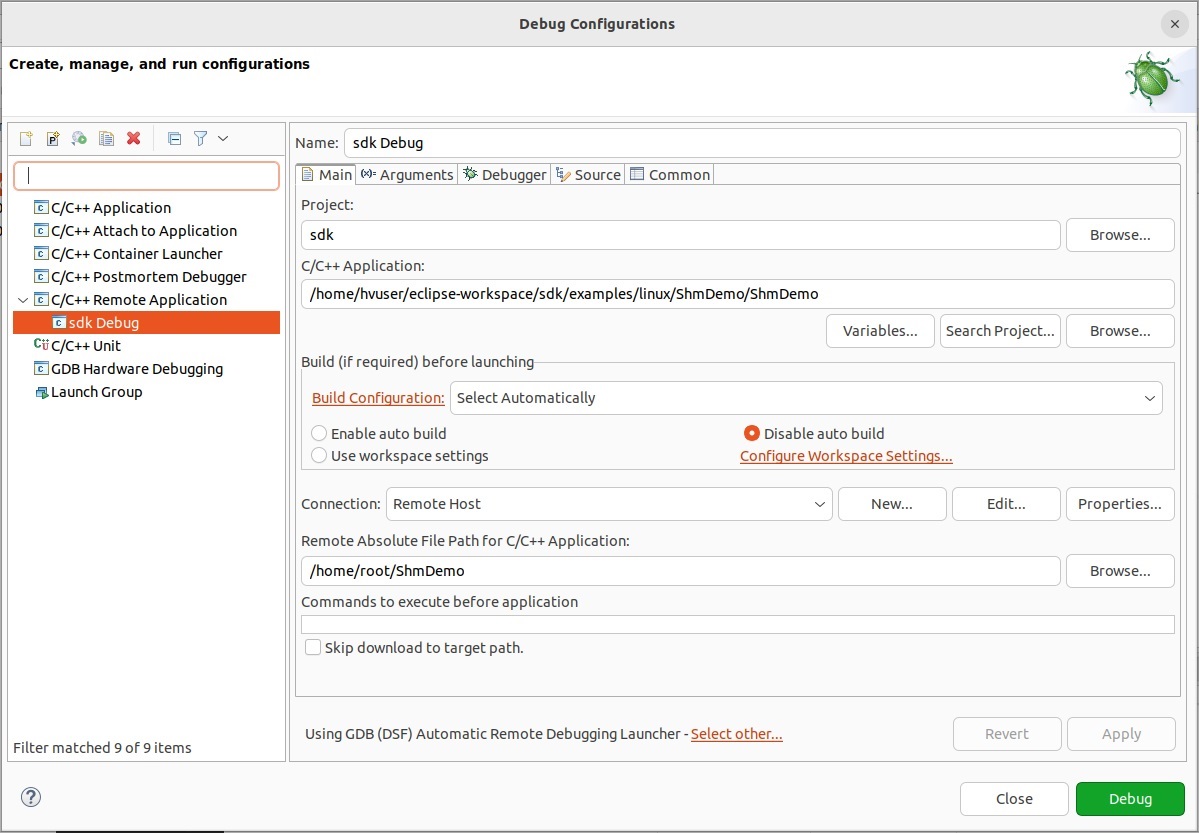Delete the selected launch configuration with the red X
1199x833 pixels.
[x=133, y=139]
